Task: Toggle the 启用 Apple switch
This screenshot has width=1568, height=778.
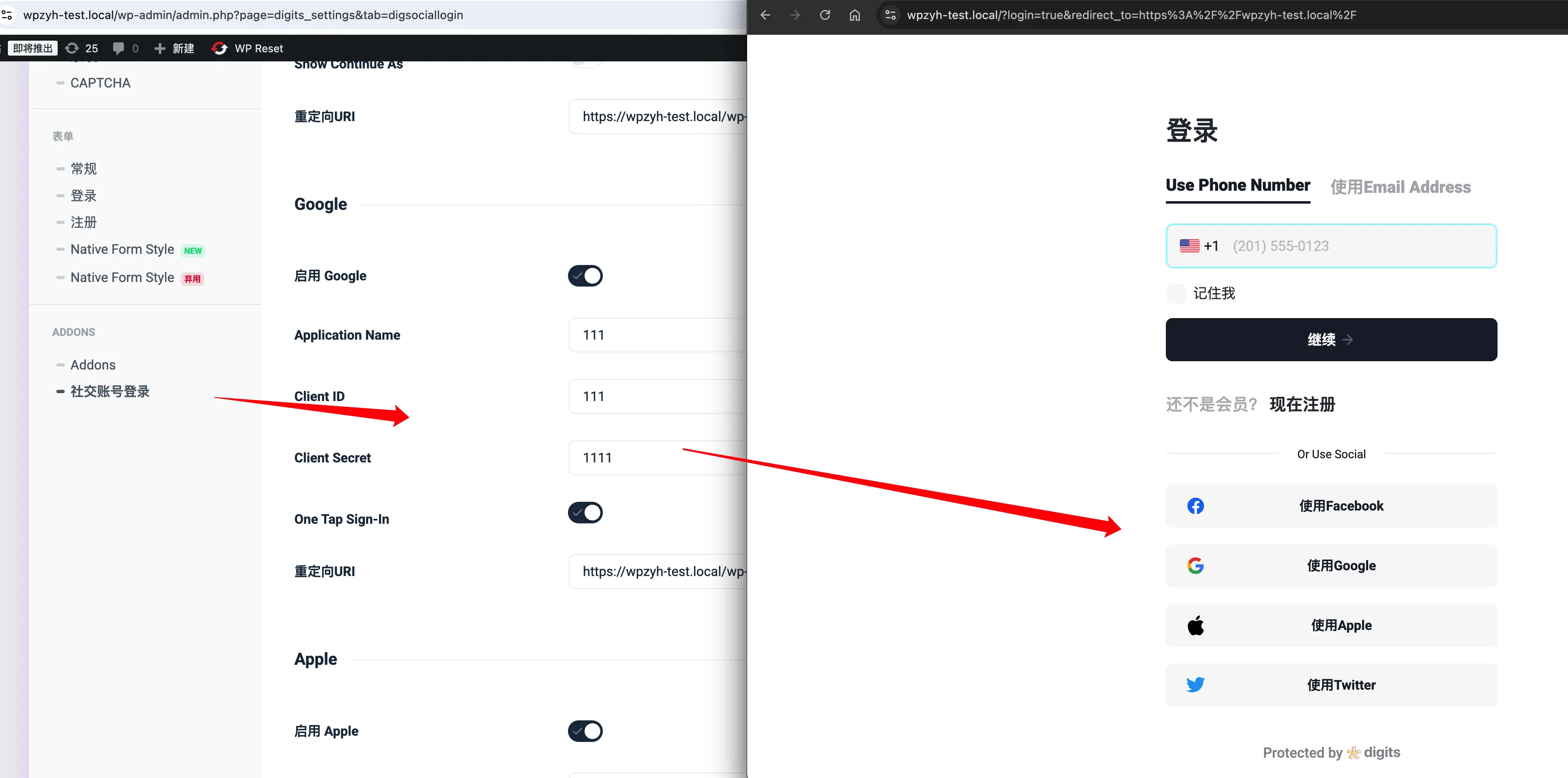Action: click(x=585, y=731)
